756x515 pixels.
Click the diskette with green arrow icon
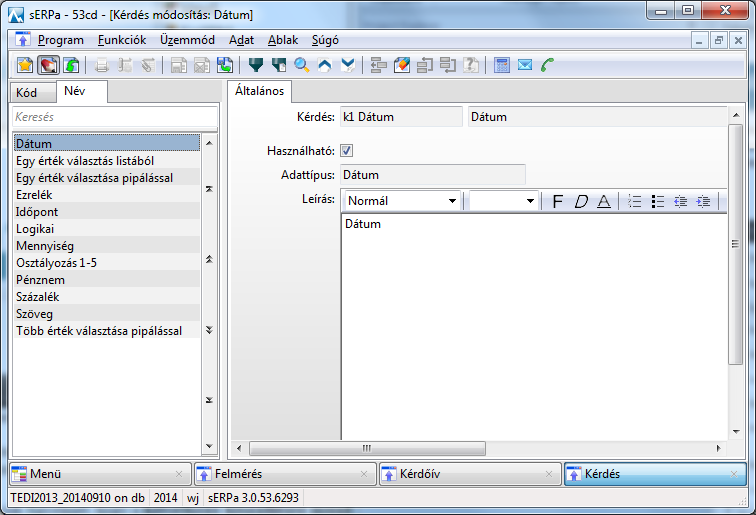[x=225, y=65]
